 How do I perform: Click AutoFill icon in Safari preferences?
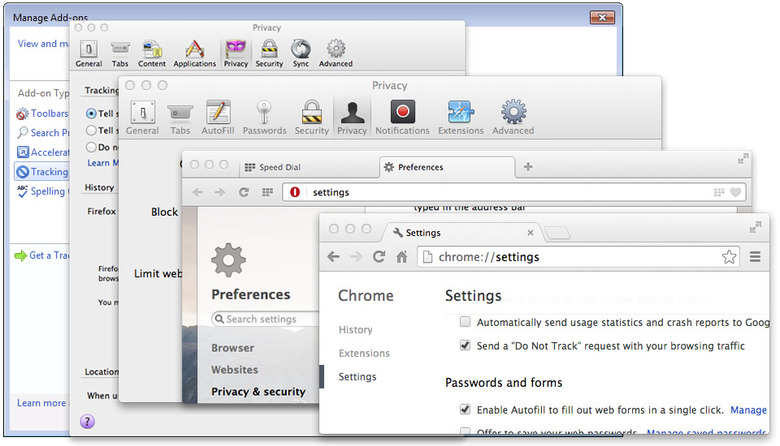pyautogui.click(x=218, y=114)
